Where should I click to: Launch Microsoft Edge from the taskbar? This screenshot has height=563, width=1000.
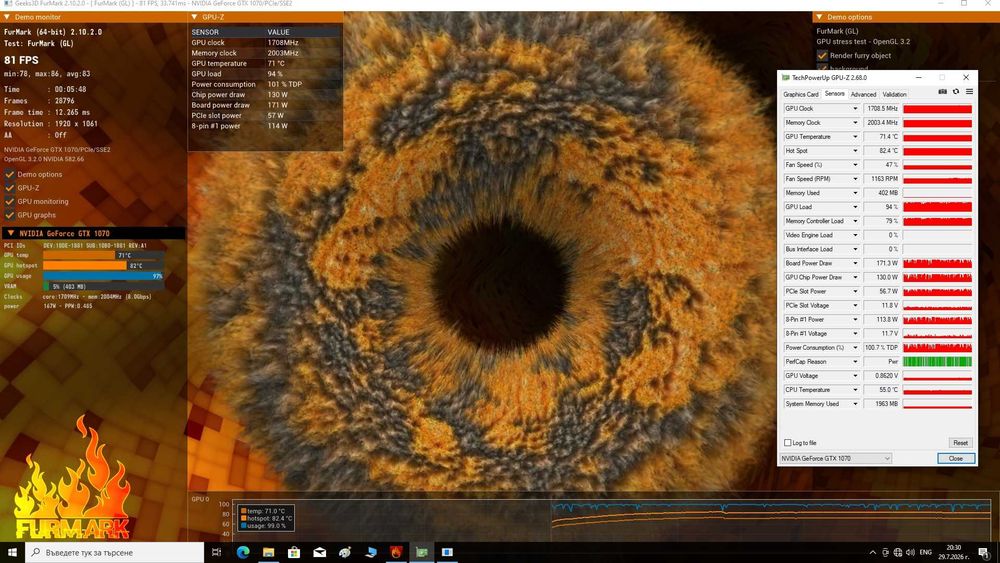pyautogui.click(x=243, y=552)
